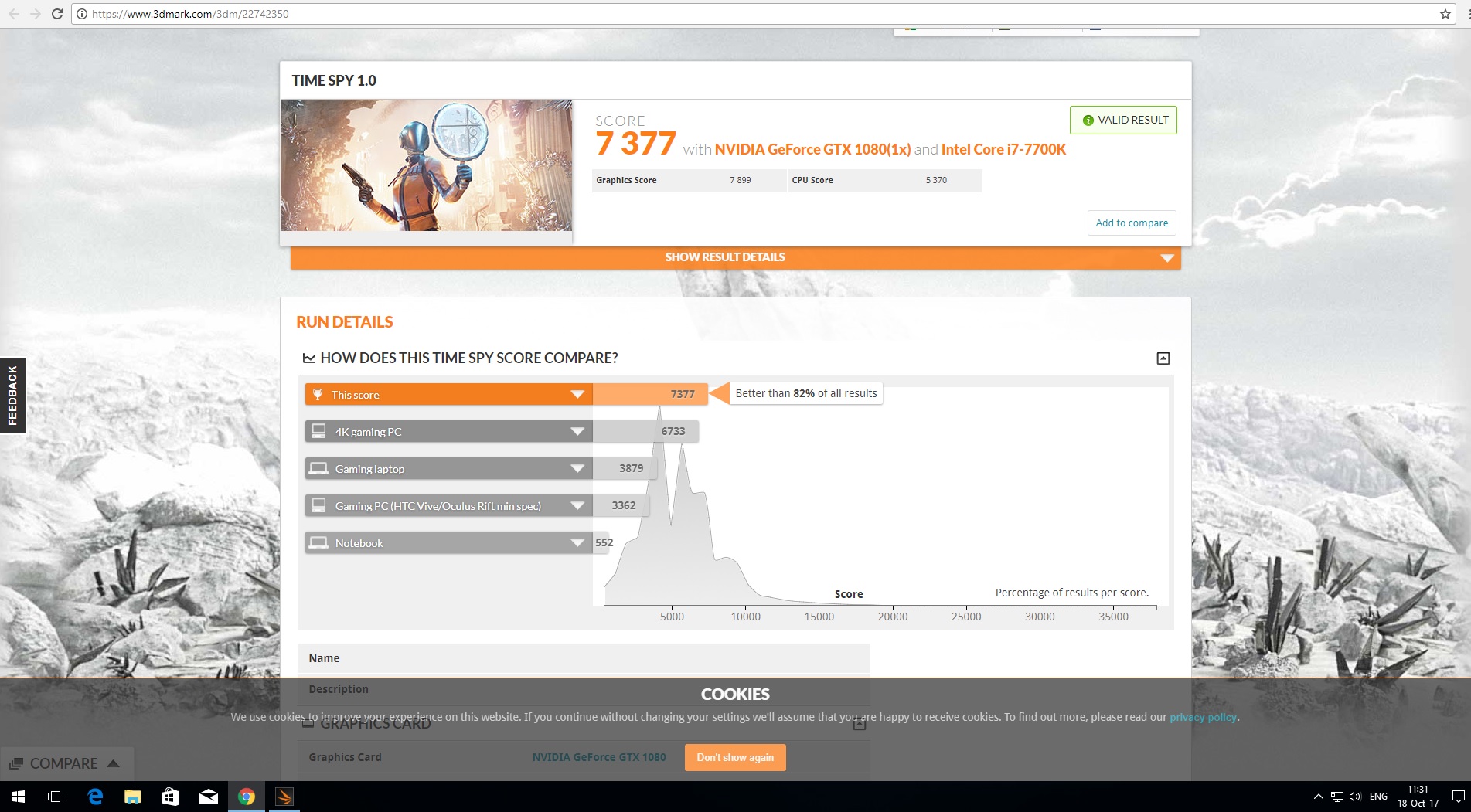
Task: Open File Explorer from taskbar
Action: (133, 797)
